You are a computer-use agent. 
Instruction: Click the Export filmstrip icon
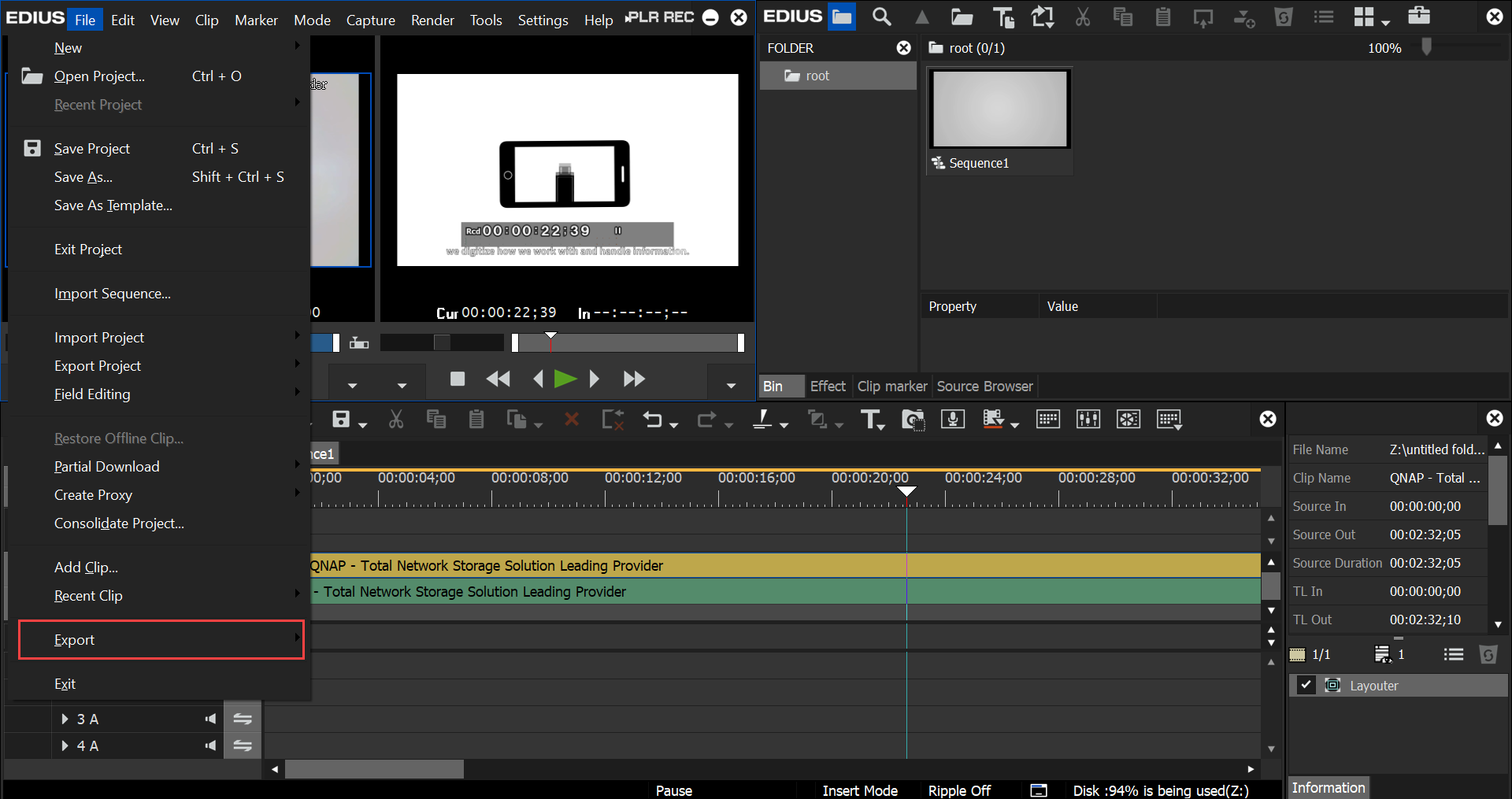(x=994, y=420)
